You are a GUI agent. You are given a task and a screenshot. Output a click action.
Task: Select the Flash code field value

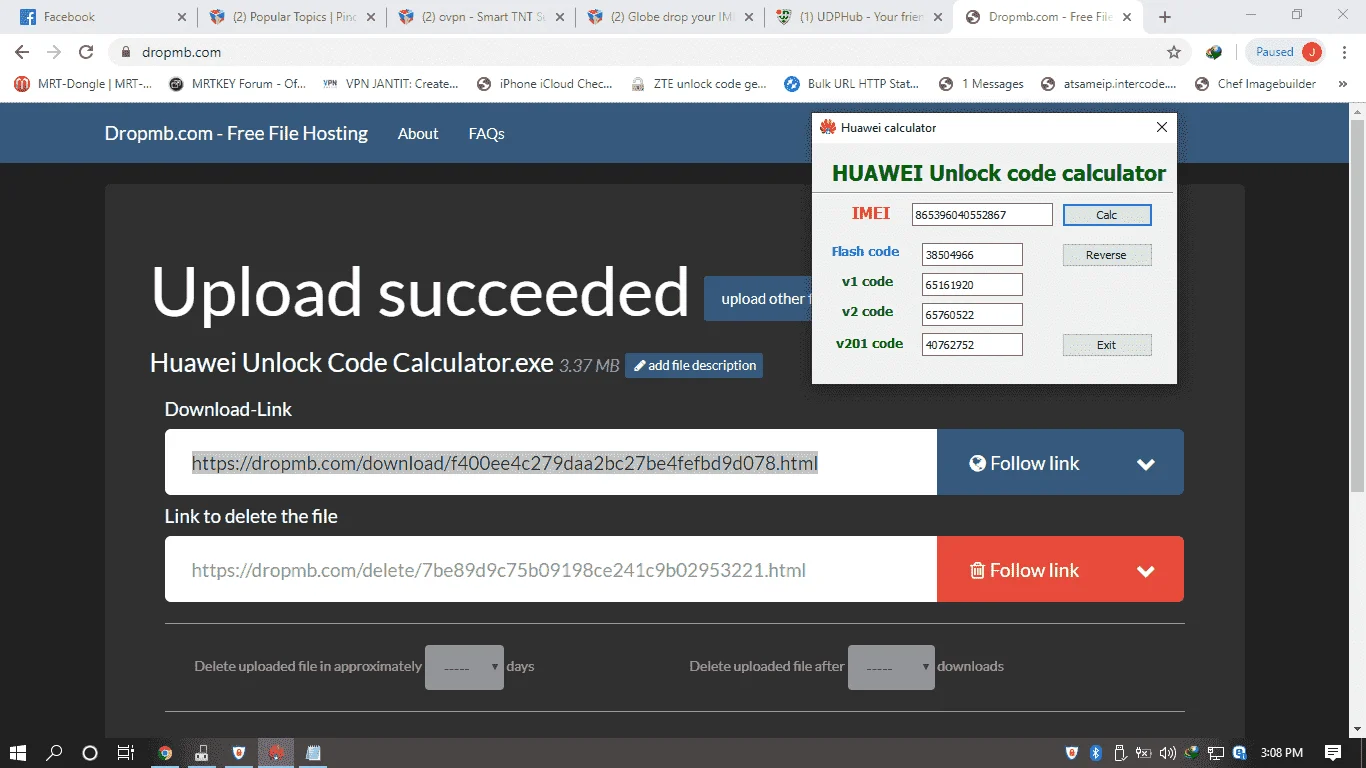(972, 255)
